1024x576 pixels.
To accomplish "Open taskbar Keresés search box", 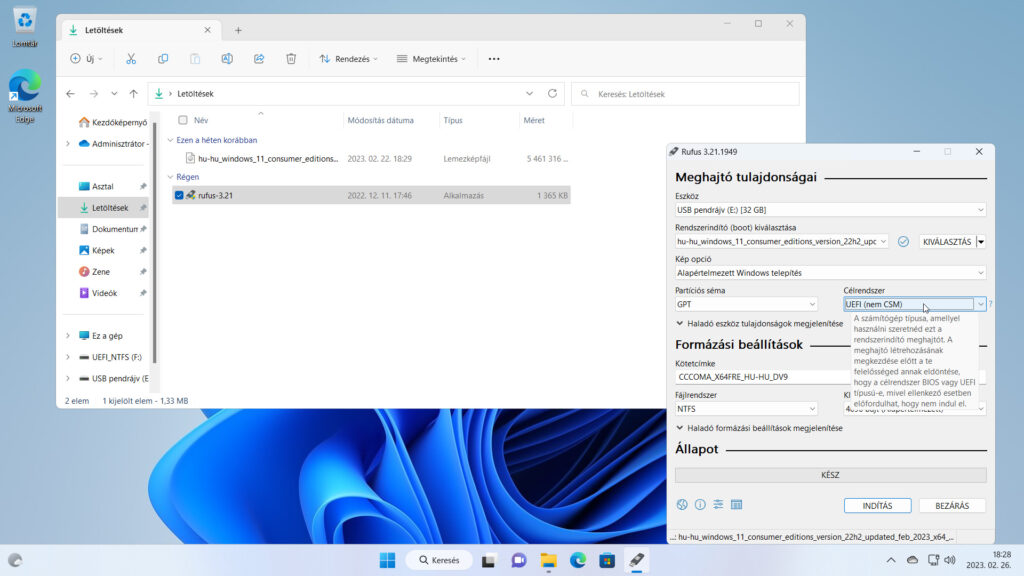I will pyautogui.click(x=439, y=560).
